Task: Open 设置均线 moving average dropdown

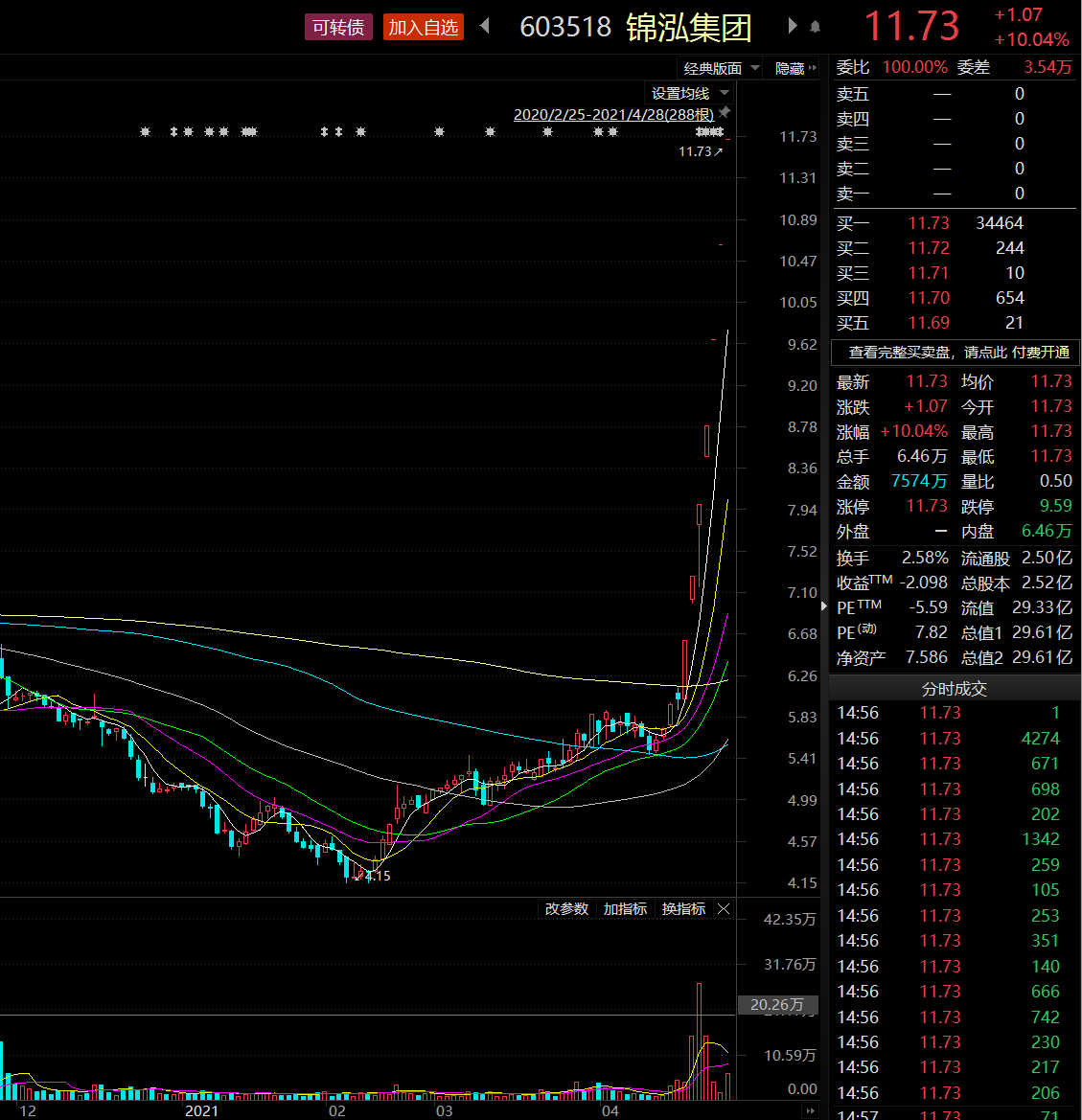Action: point(690,93)
